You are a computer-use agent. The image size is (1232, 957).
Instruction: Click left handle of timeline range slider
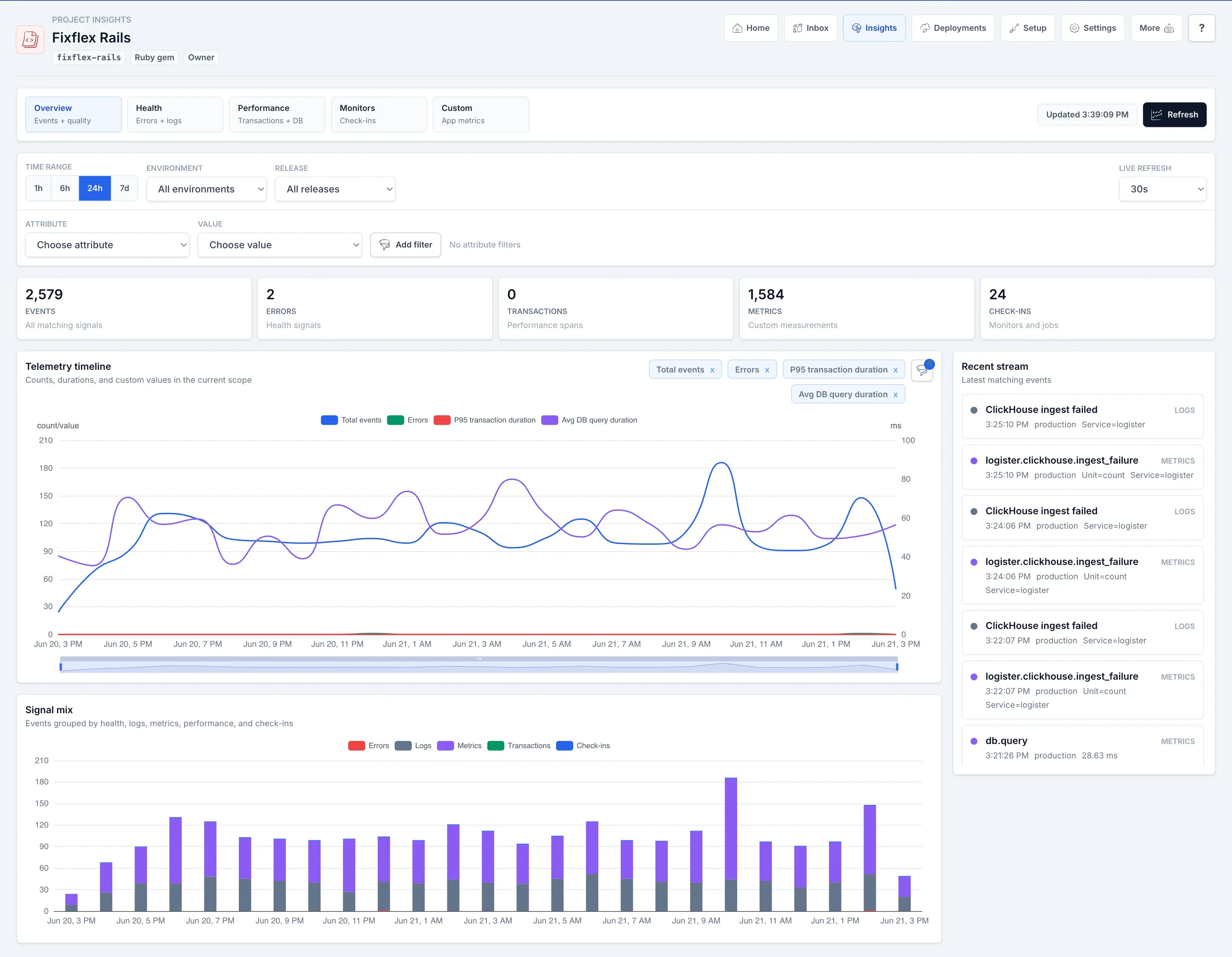(x=61, y=668)
